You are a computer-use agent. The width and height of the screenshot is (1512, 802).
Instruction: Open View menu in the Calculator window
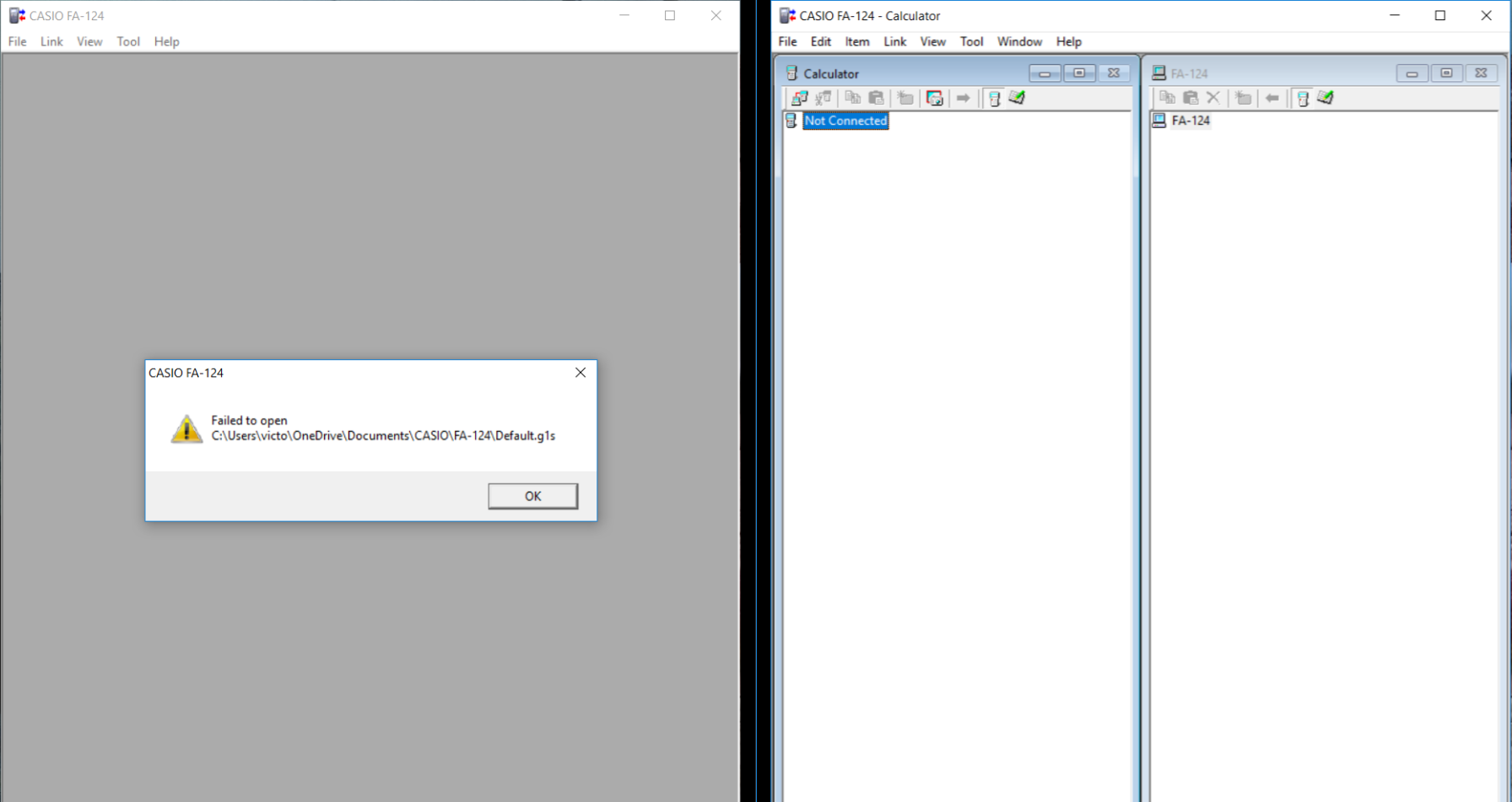[x=932, y=41]
